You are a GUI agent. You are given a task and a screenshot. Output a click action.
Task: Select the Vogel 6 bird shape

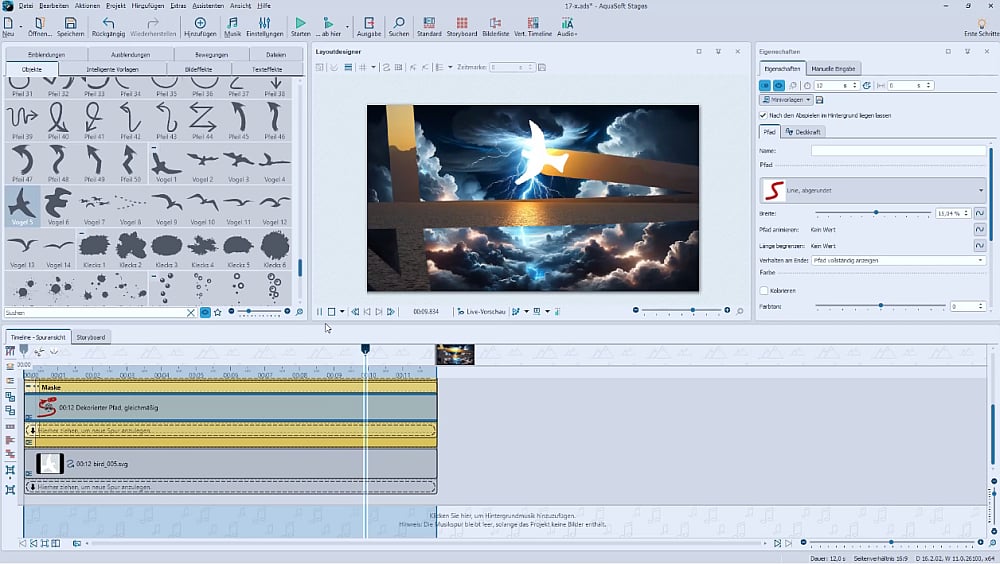pyautogui.click(x=58, y=204)
